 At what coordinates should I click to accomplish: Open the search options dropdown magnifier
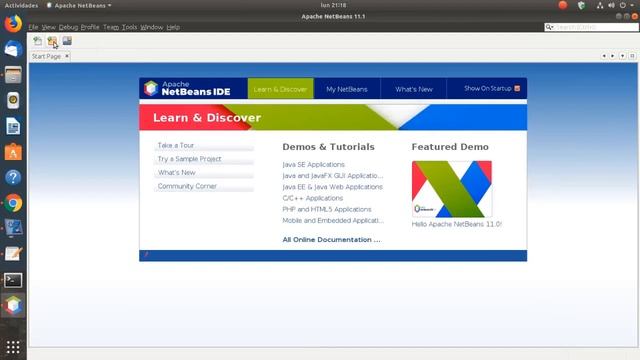549,27
